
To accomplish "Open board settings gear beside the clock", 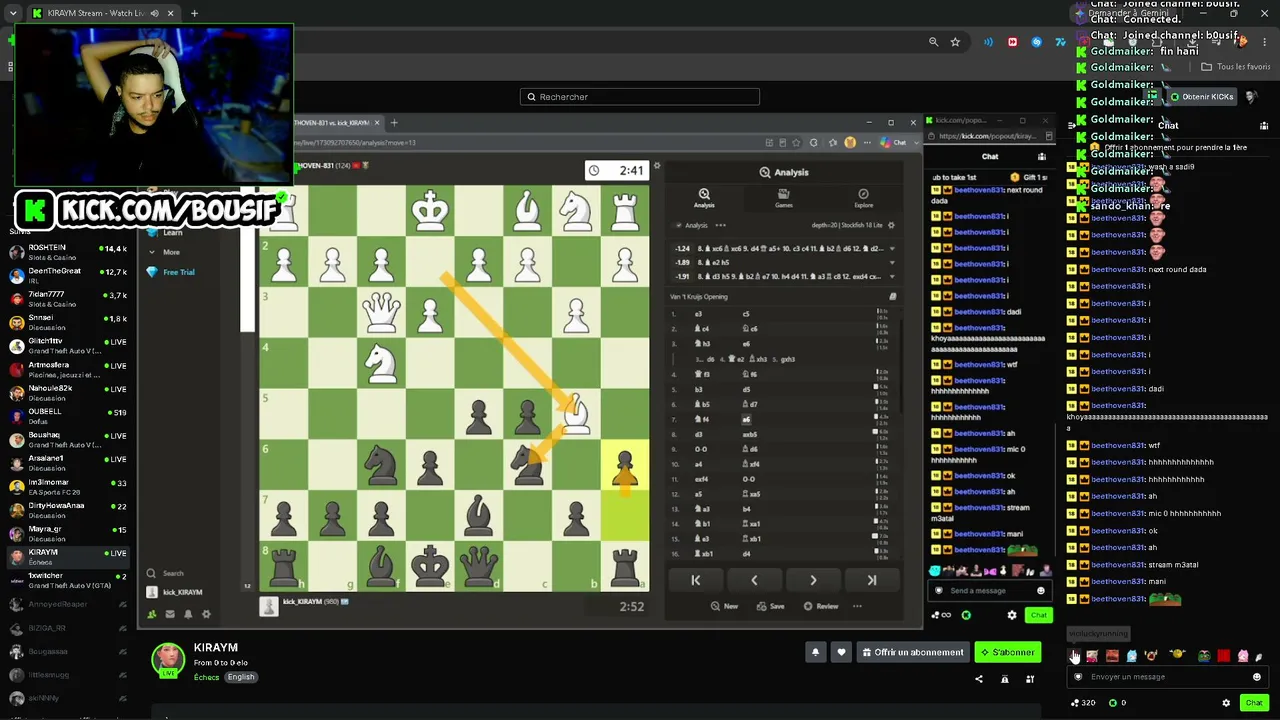I will [x=657, y=167].
